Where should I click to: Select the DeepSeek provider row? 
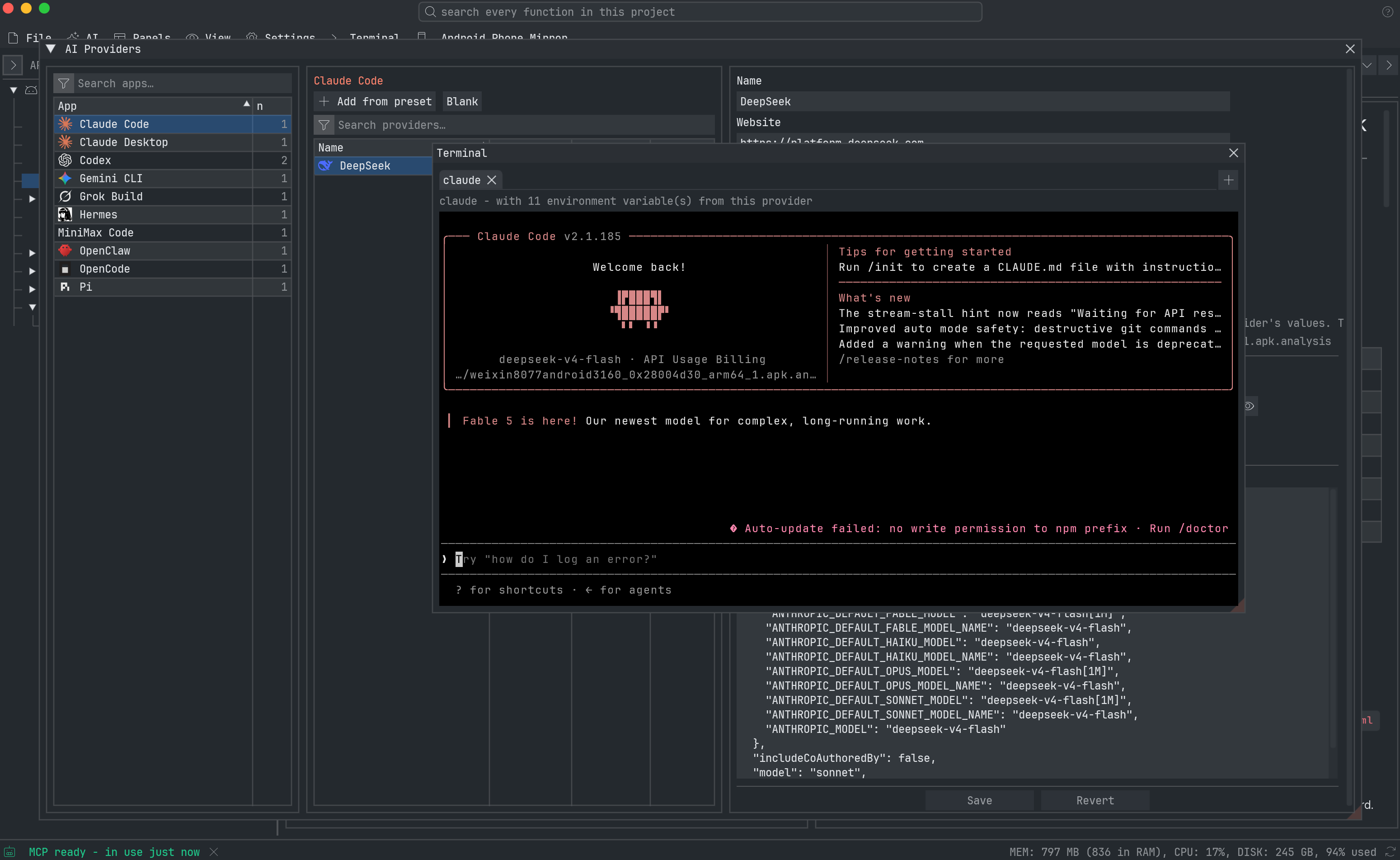[x=373, y=166]
